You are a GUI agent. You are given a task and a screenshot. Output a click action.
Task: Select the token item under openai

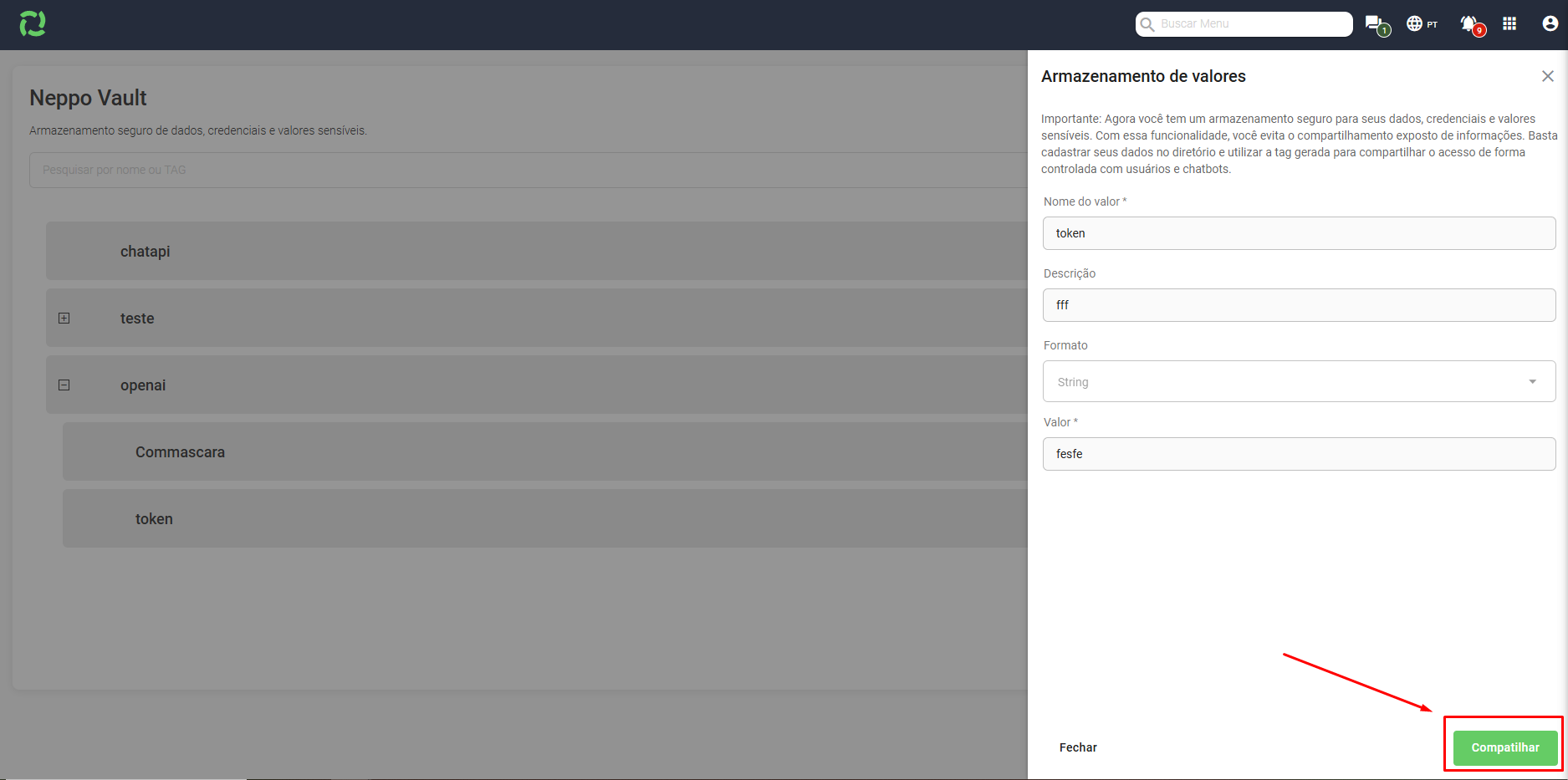coord(544,518)
